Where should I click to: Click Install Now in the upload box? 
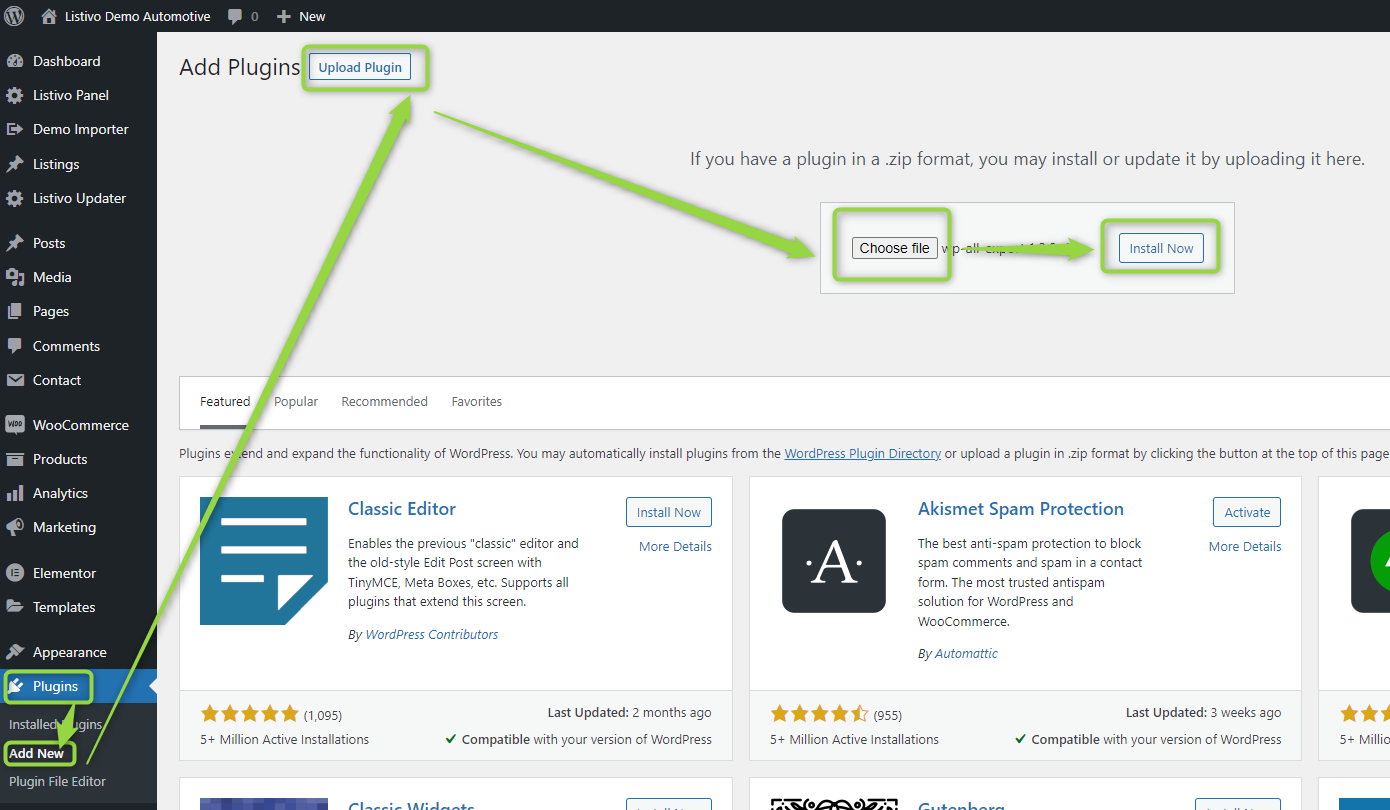[1161, 248]
